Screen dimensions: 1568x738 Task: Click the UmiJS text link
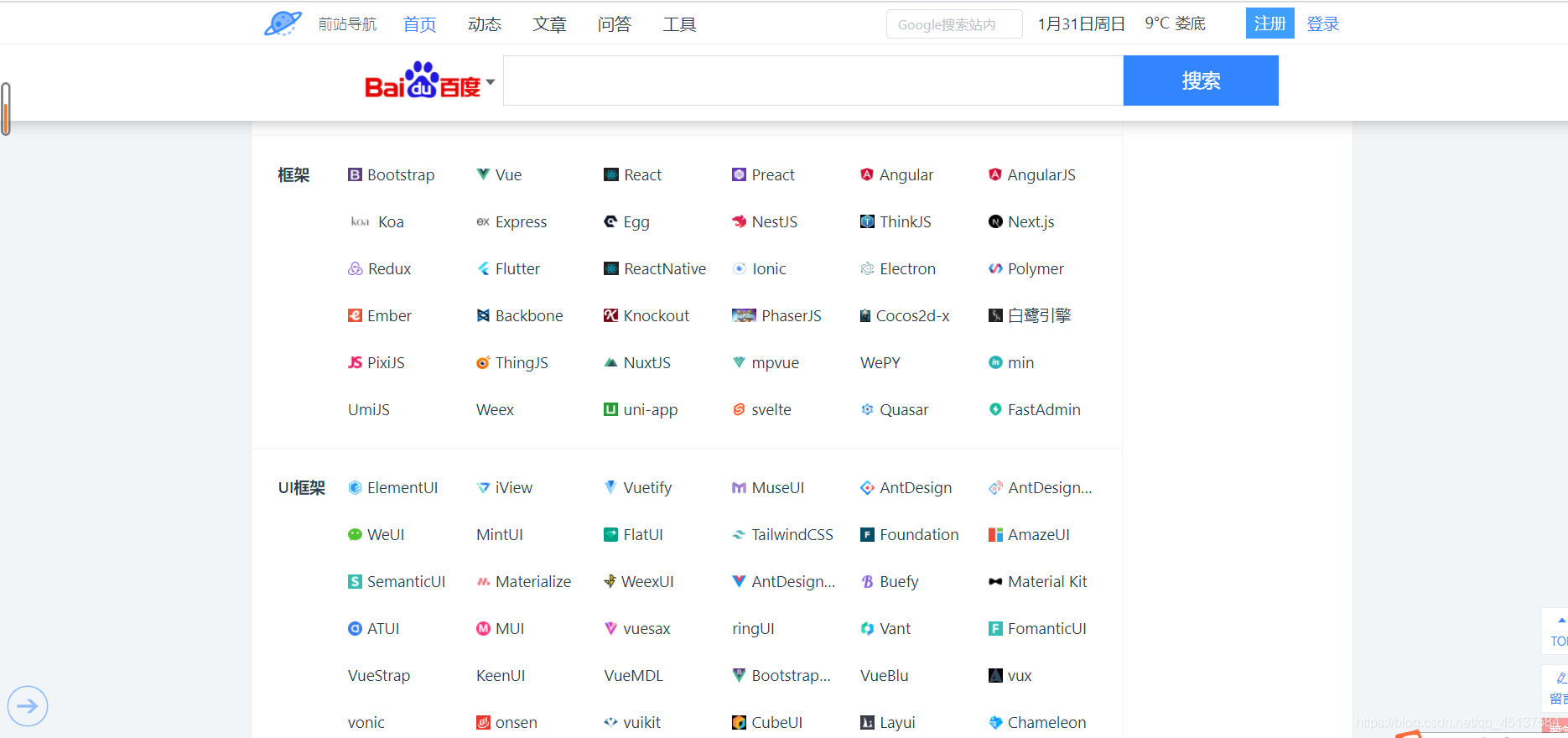[x=369, y=409]
